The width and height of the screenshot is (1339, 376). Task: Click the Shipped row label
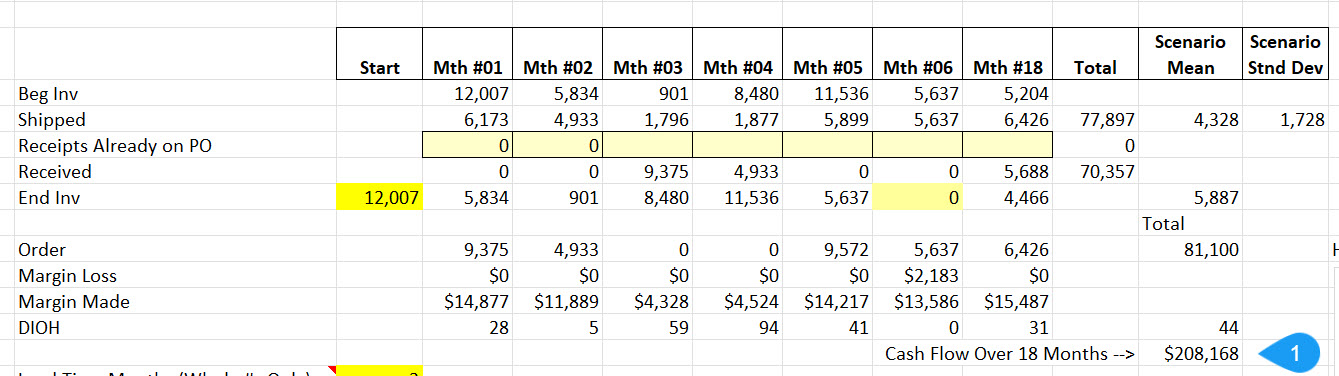click(x=51, y=120)
